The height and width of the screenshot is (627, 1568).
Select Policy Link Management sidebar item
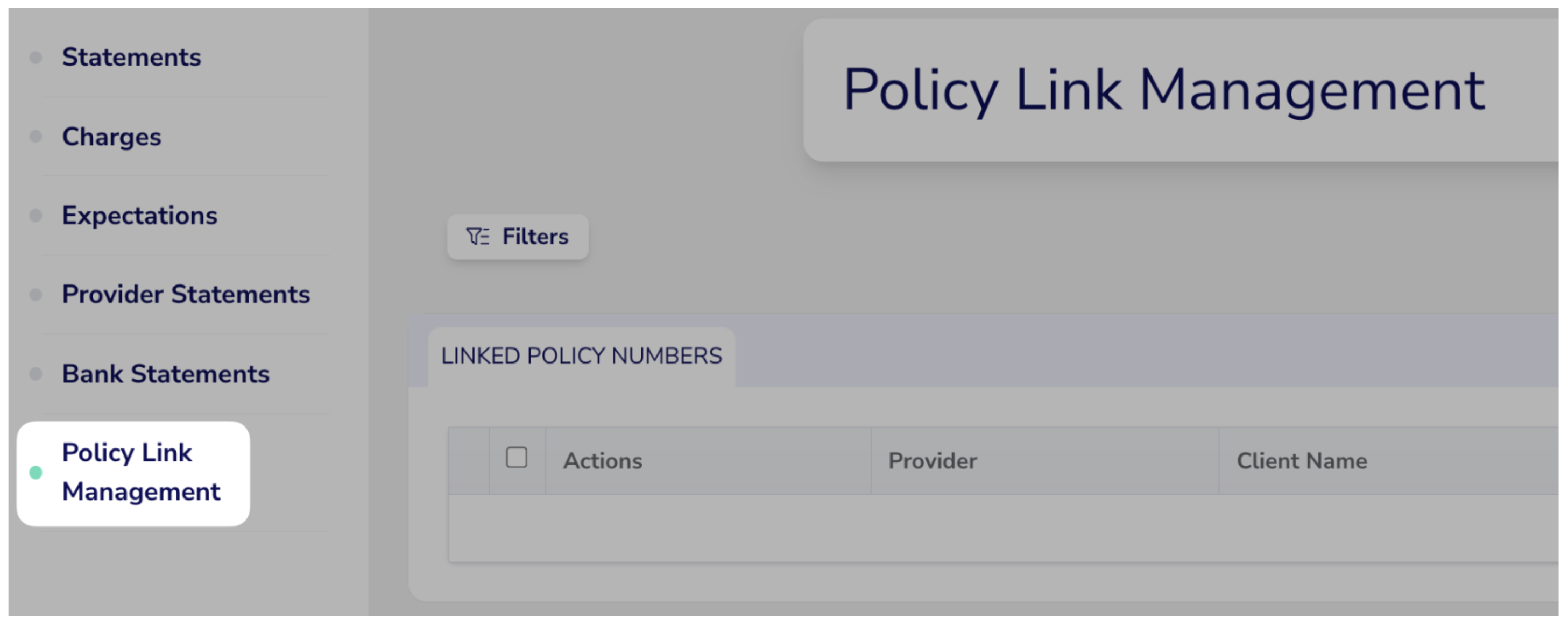tap(133, 473)
